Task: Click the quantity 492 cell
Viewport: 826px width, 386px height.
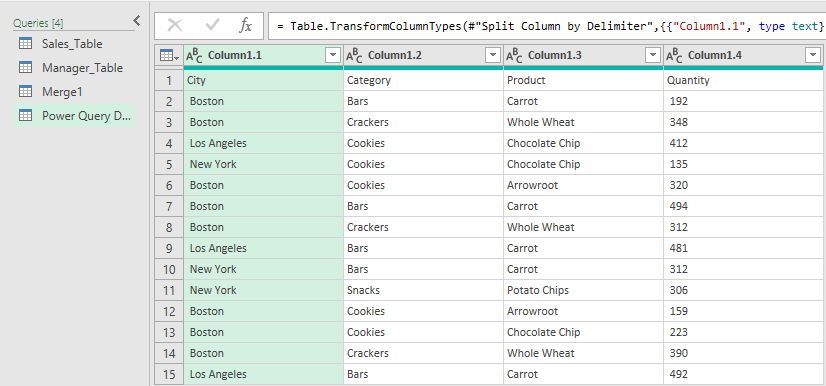Action: coord(743,374)
